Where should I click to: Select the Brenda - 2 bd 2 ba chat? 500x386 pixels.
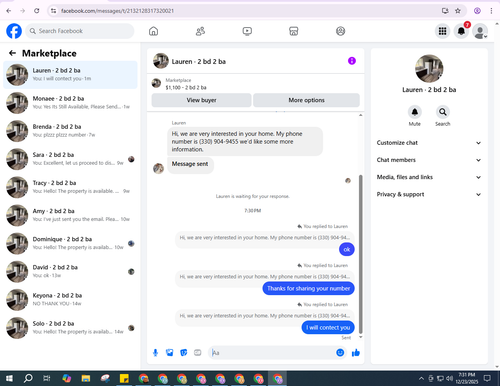click(x=70, y=131)
